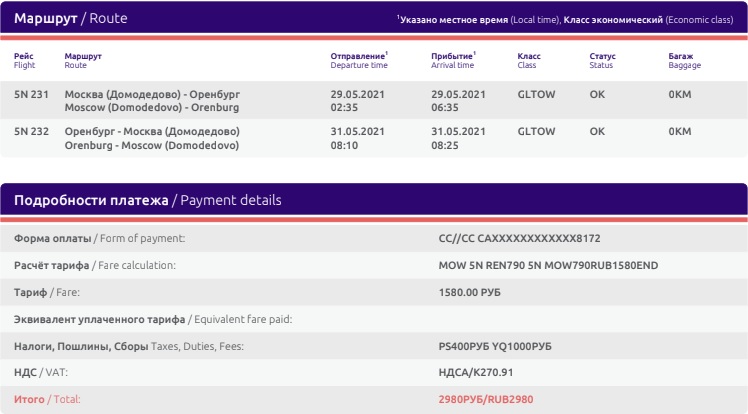Click the 0KM baggage value for flight 5N 231

[680, 94]
